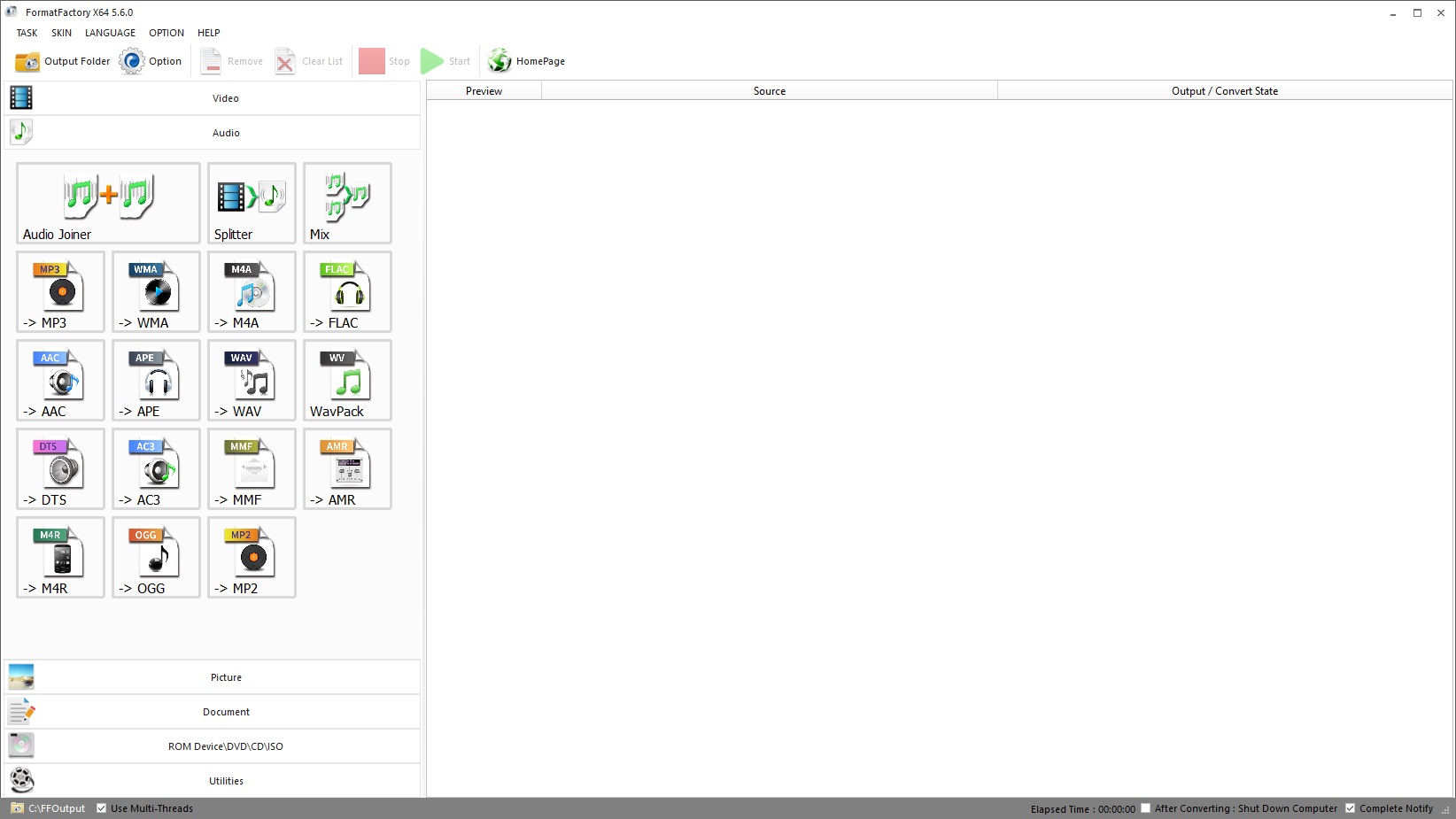
Task: Open the Audio Joiner tool
Action: click(108, 203)
